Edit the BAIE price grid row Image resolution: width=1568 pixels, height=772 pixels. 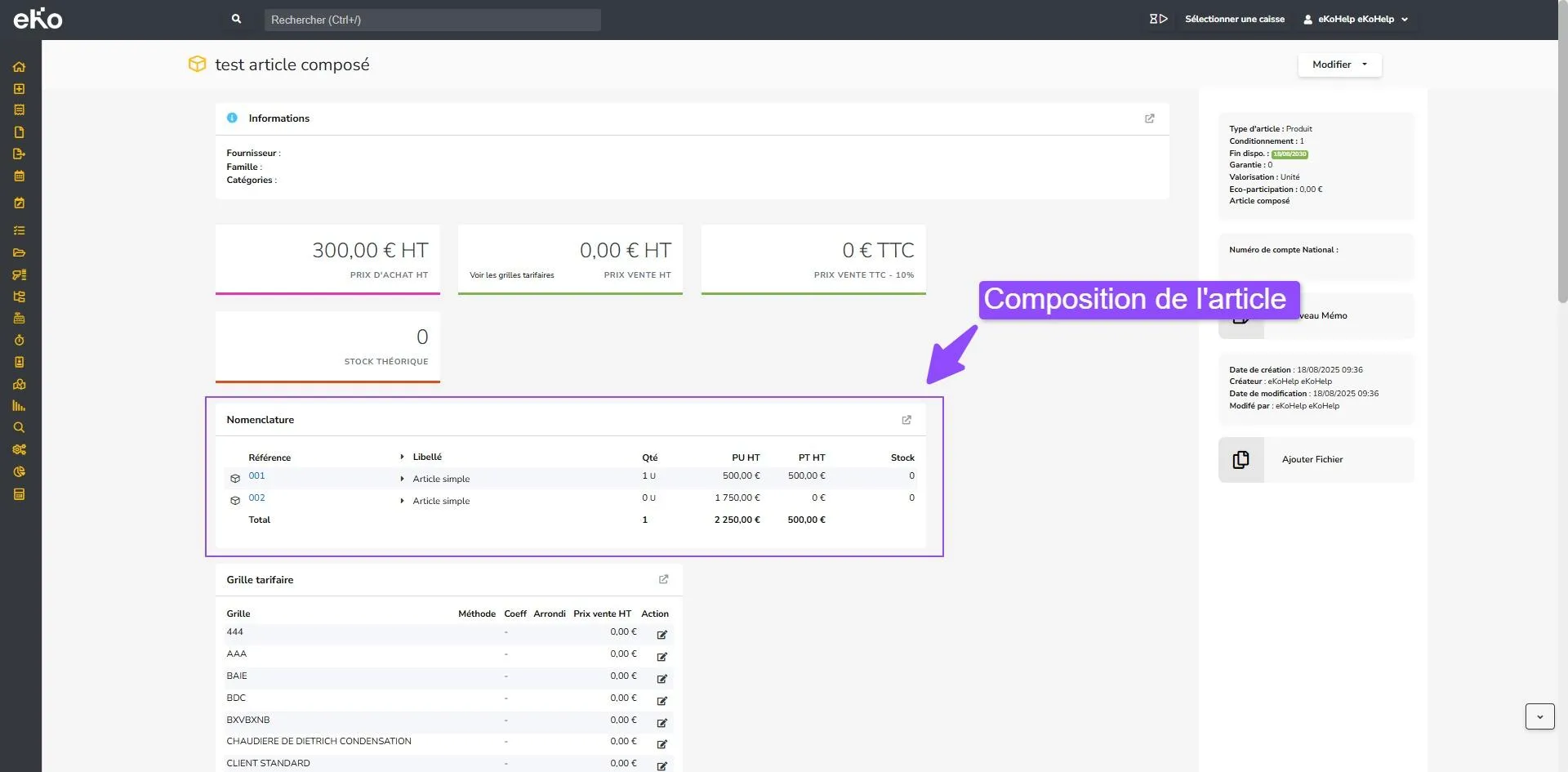click(662, 678)
